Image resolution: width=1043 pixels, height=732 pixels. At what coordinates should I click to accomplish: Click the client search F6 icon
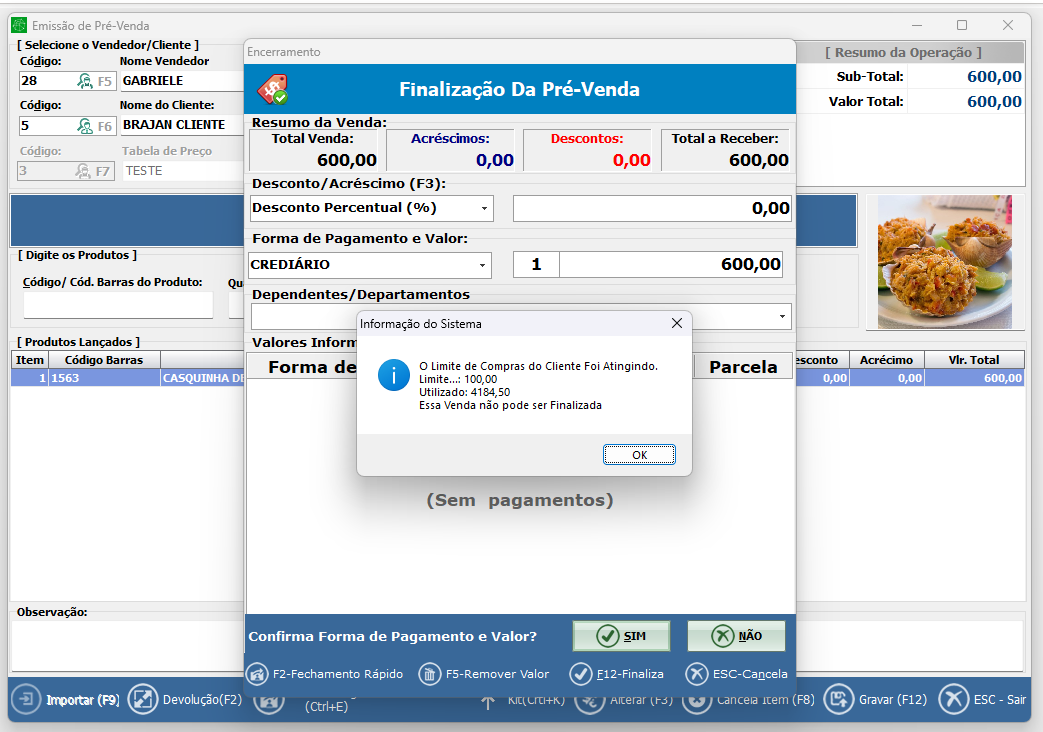tap(85, 126)
